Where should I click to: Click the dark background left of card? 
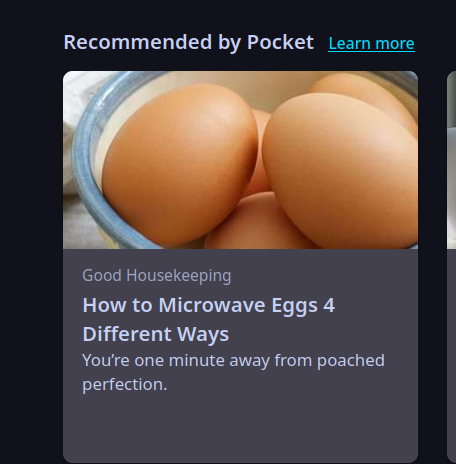[x=31, y=267]
